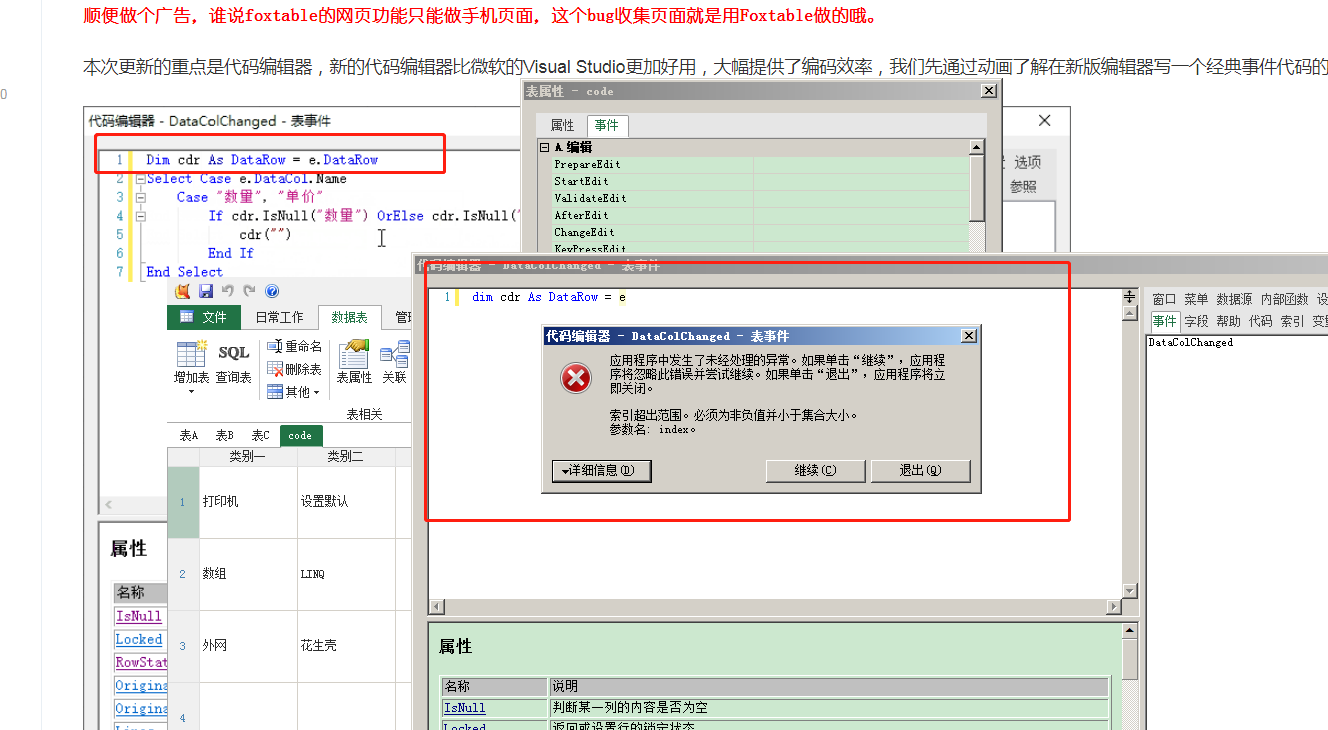Click the 选项 label in left code editor
This screenshot has width=1328, height=730.
coord(1027,162)
